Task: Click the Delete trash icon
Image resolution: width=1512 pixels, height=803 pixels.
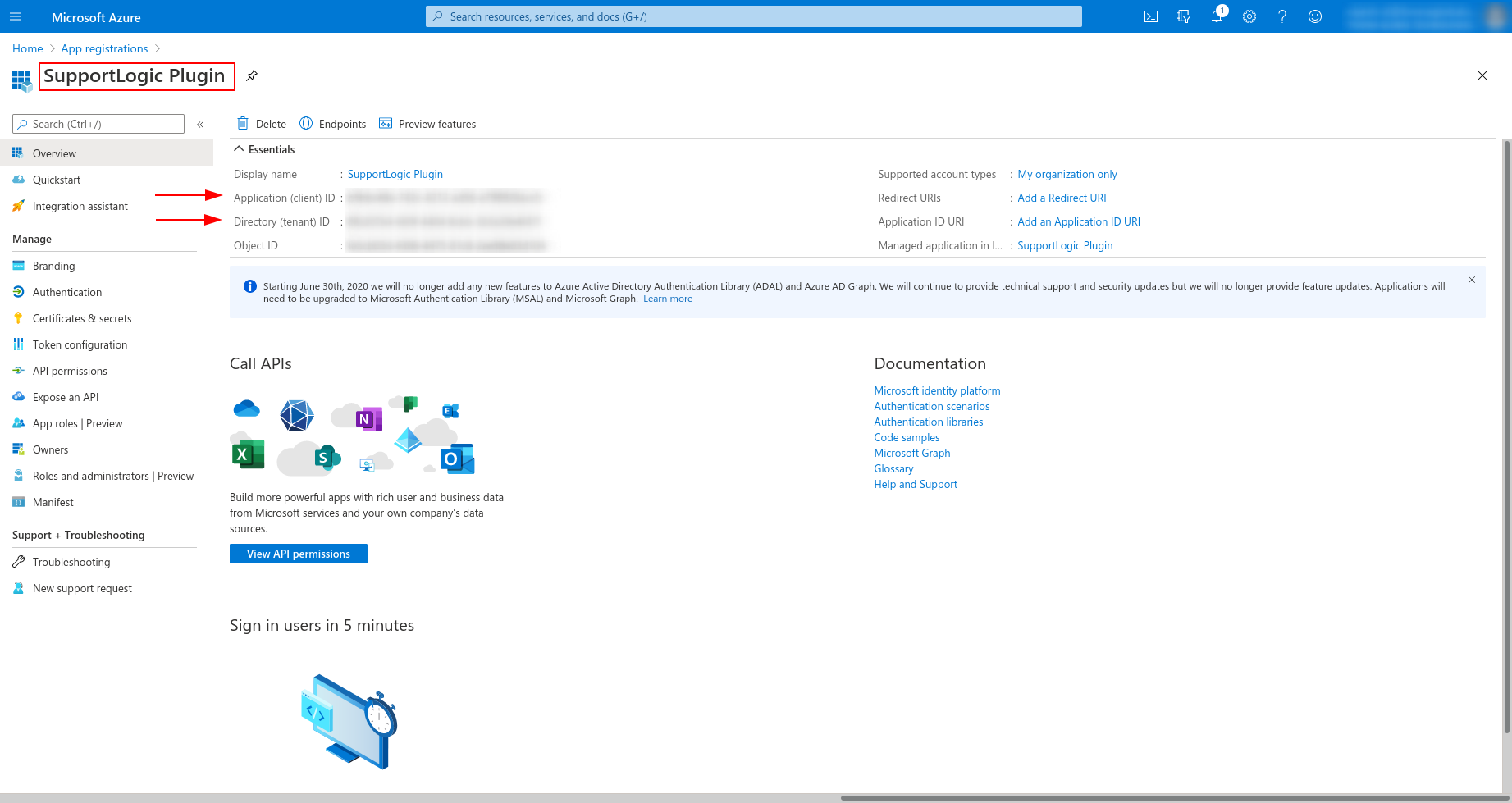Action: (243, 124)
